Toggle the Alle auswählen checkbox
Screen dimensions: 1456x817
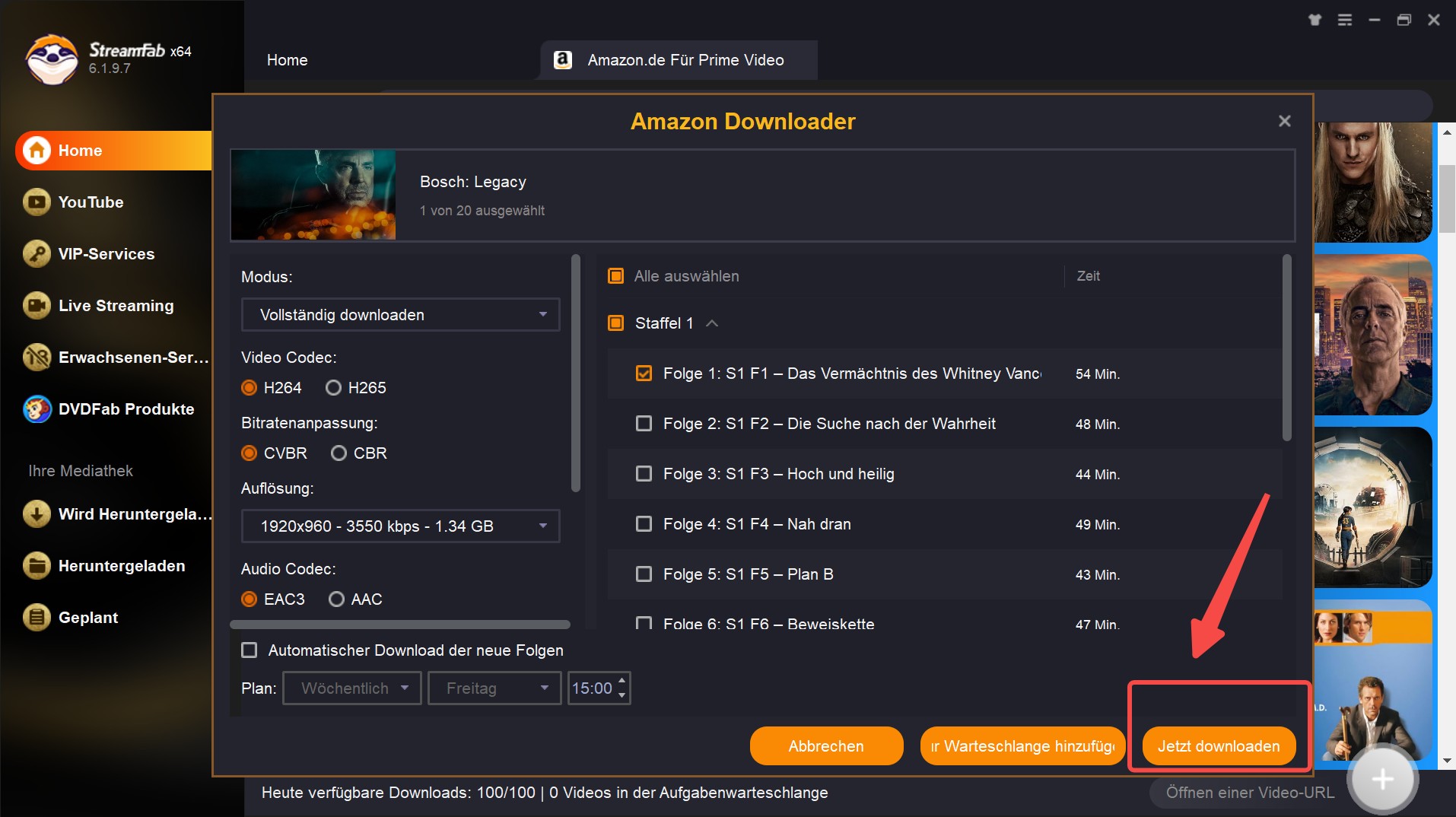[616, 276]
